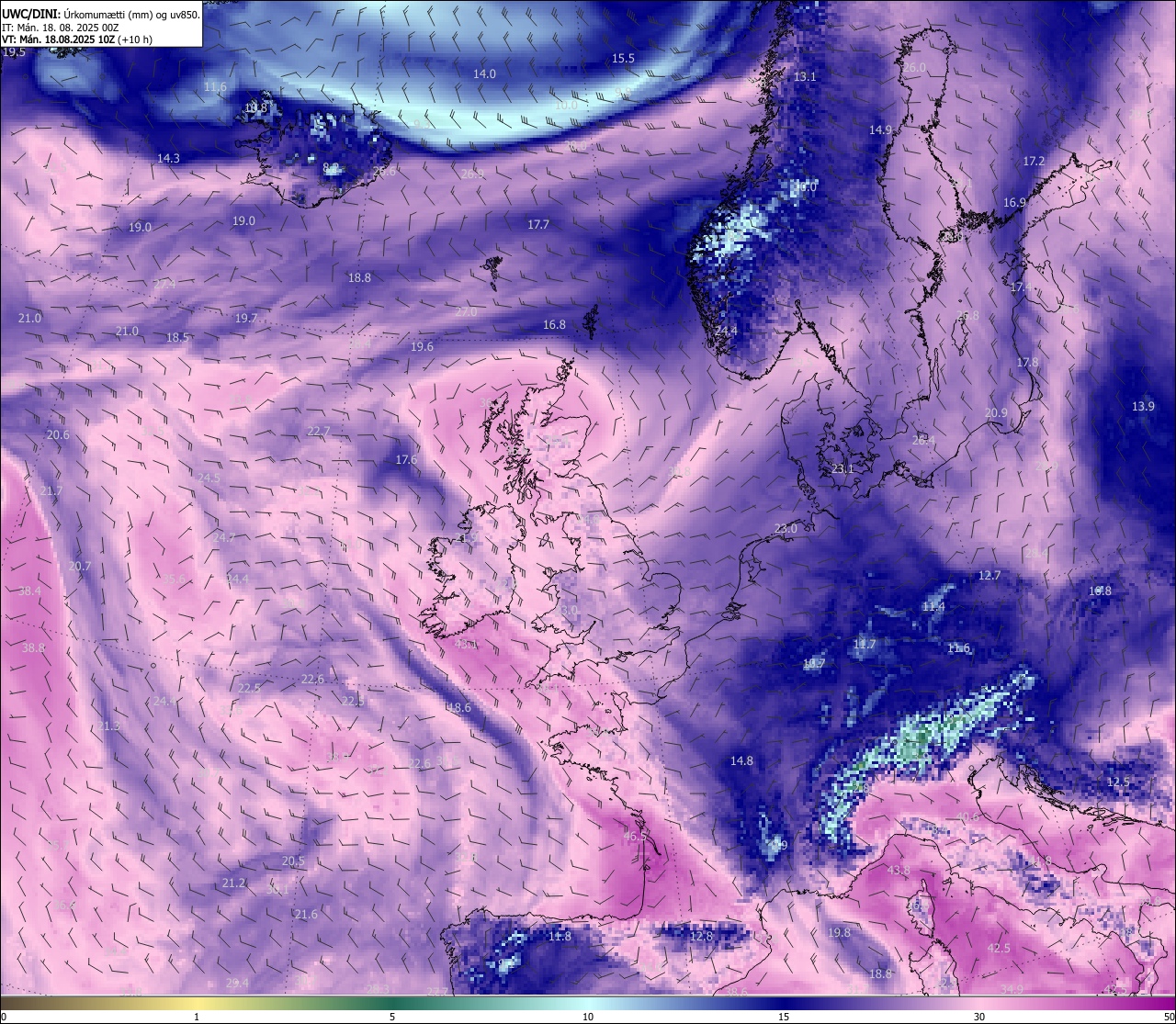Click the map value 19.6
The height and width of the screenshot is (1024, 1176).
[422, 346]
